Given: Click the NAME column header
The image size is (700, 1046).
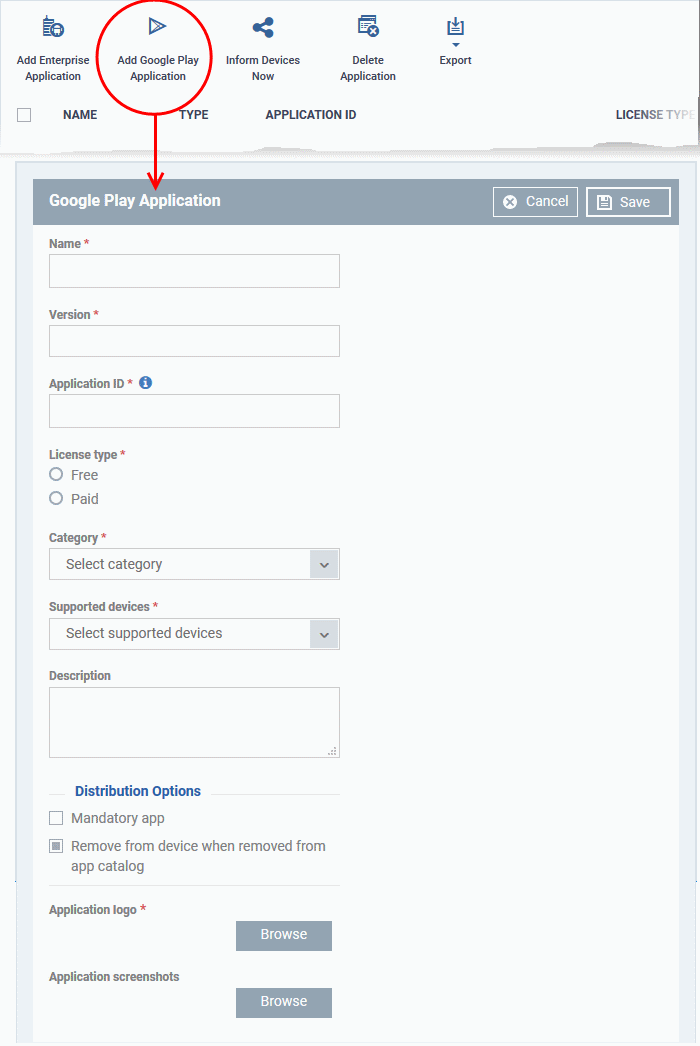Looking at the screenshot, I should click(80, 114).
